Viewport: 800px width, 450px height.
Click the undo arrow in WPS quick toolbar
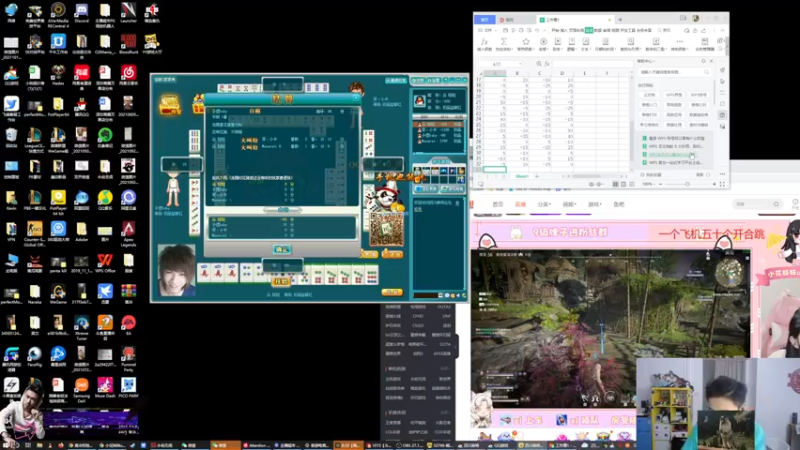point(537,31)
